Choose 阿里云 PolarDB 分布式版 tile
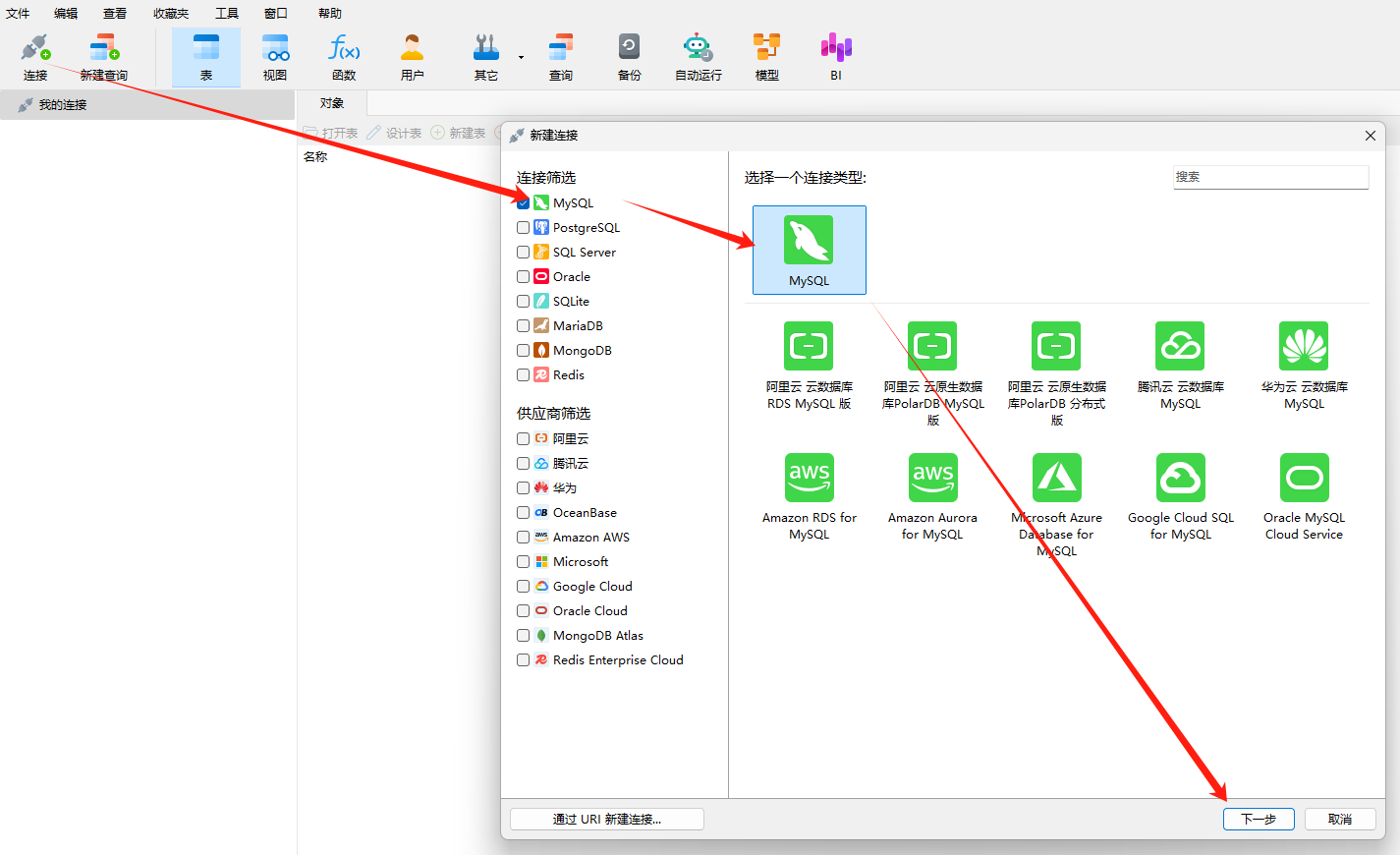1400x855 pixels. coord(1057,374)
